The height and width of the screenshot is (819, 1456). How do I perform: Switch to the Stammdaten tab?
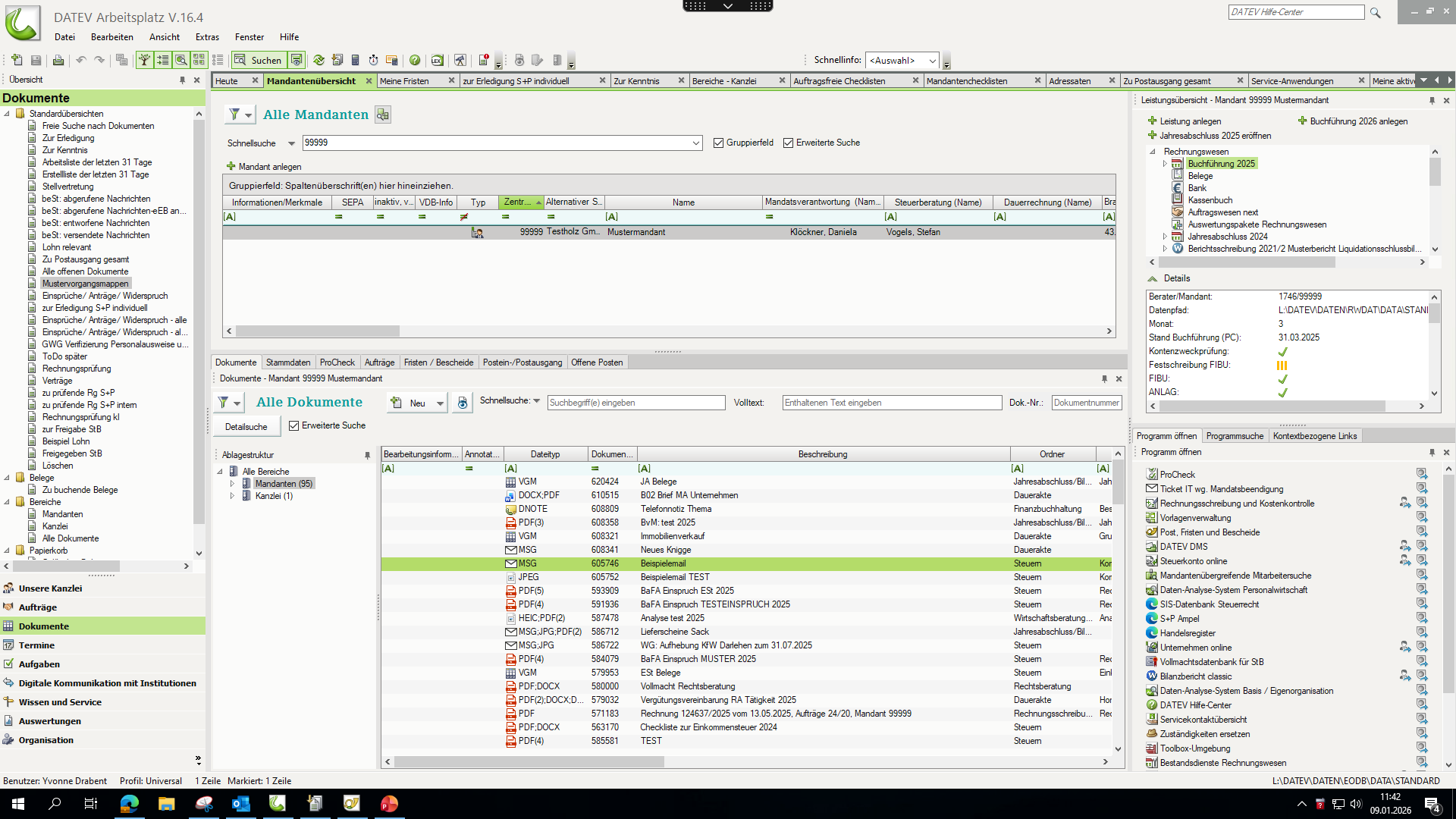click(288, 362)
